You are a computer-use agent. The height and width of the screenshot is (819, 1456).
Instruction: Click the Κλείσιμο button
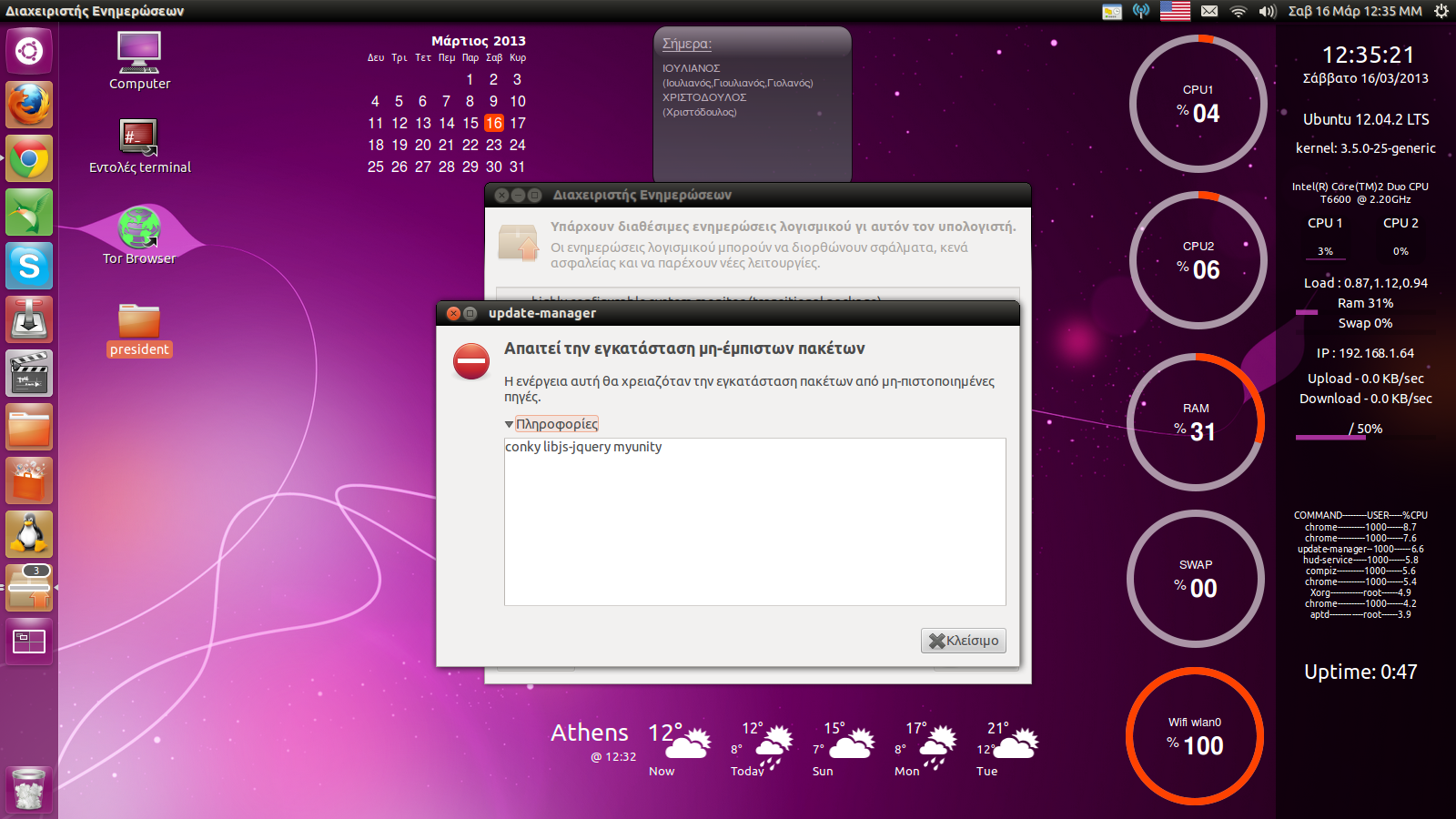pyautogui.click(x=963, y=641)
